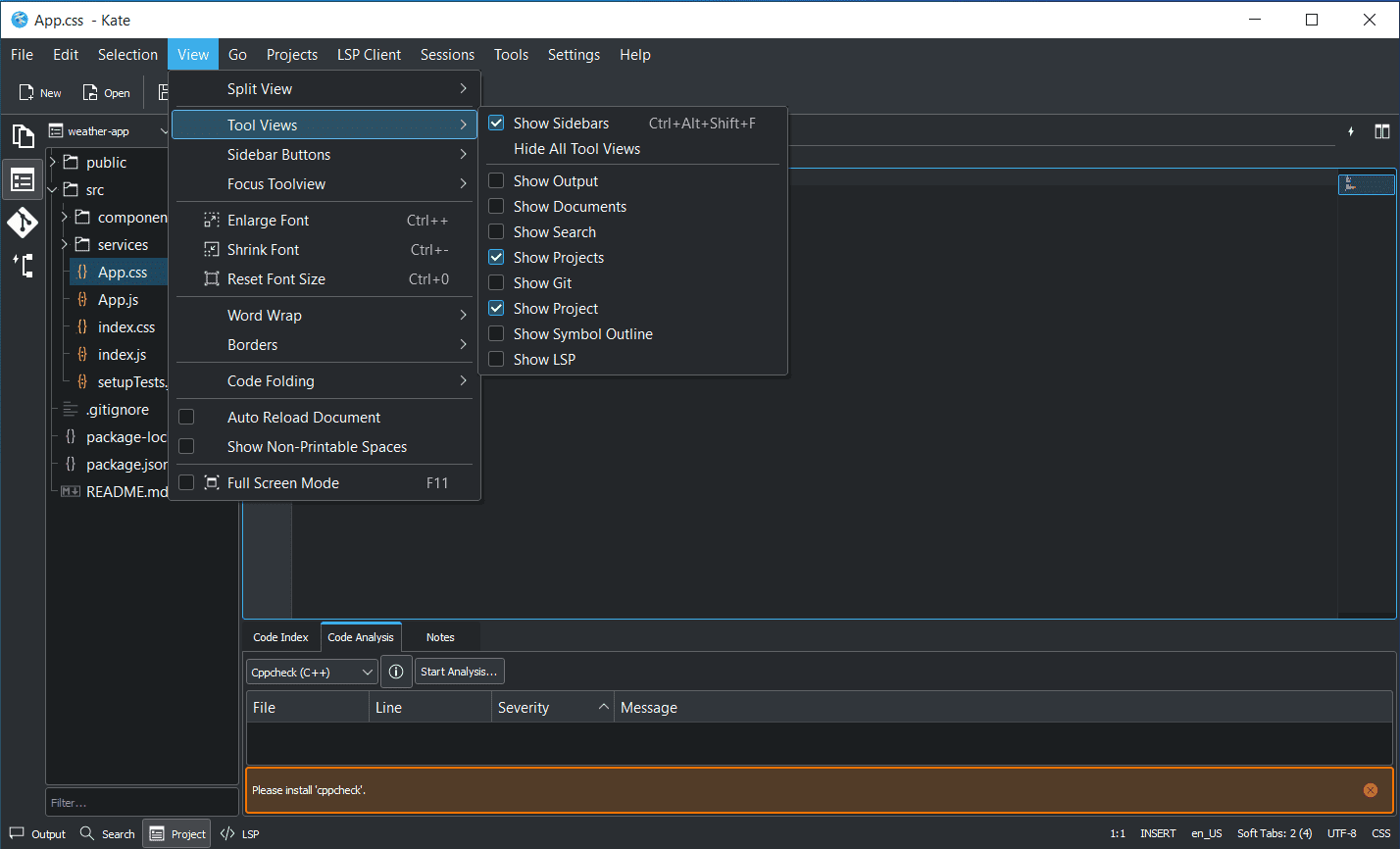Open the LSP Client menu

[369, 55]
